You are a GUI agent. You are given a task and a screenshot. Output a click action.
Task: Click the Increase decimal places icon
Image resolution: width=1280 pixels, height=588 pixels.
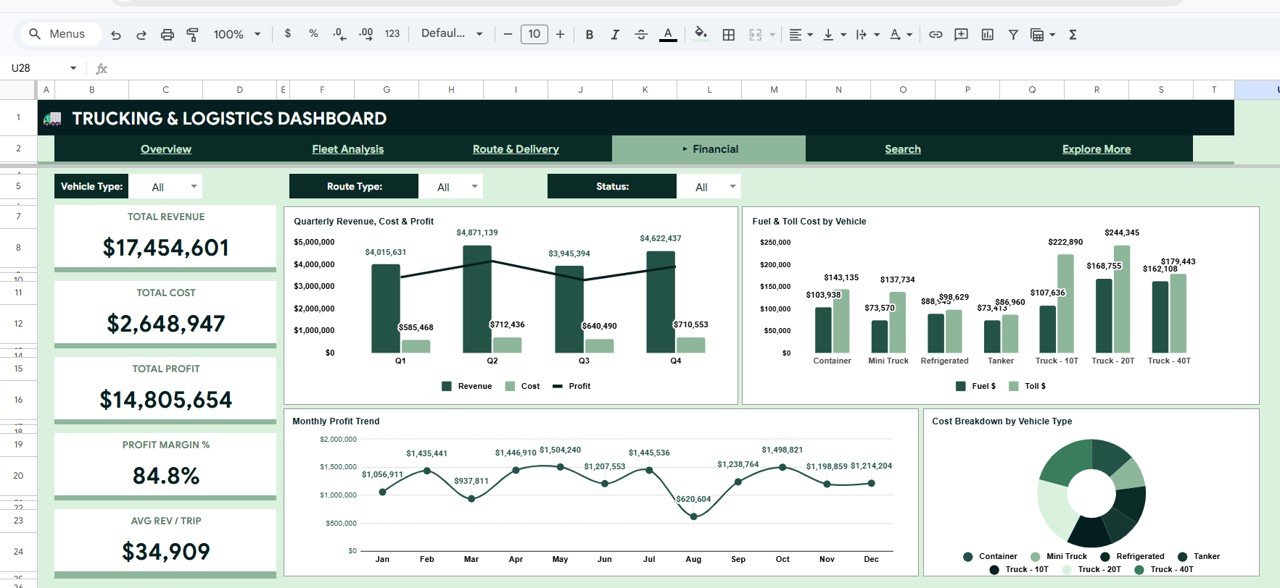tap(365, 33)
